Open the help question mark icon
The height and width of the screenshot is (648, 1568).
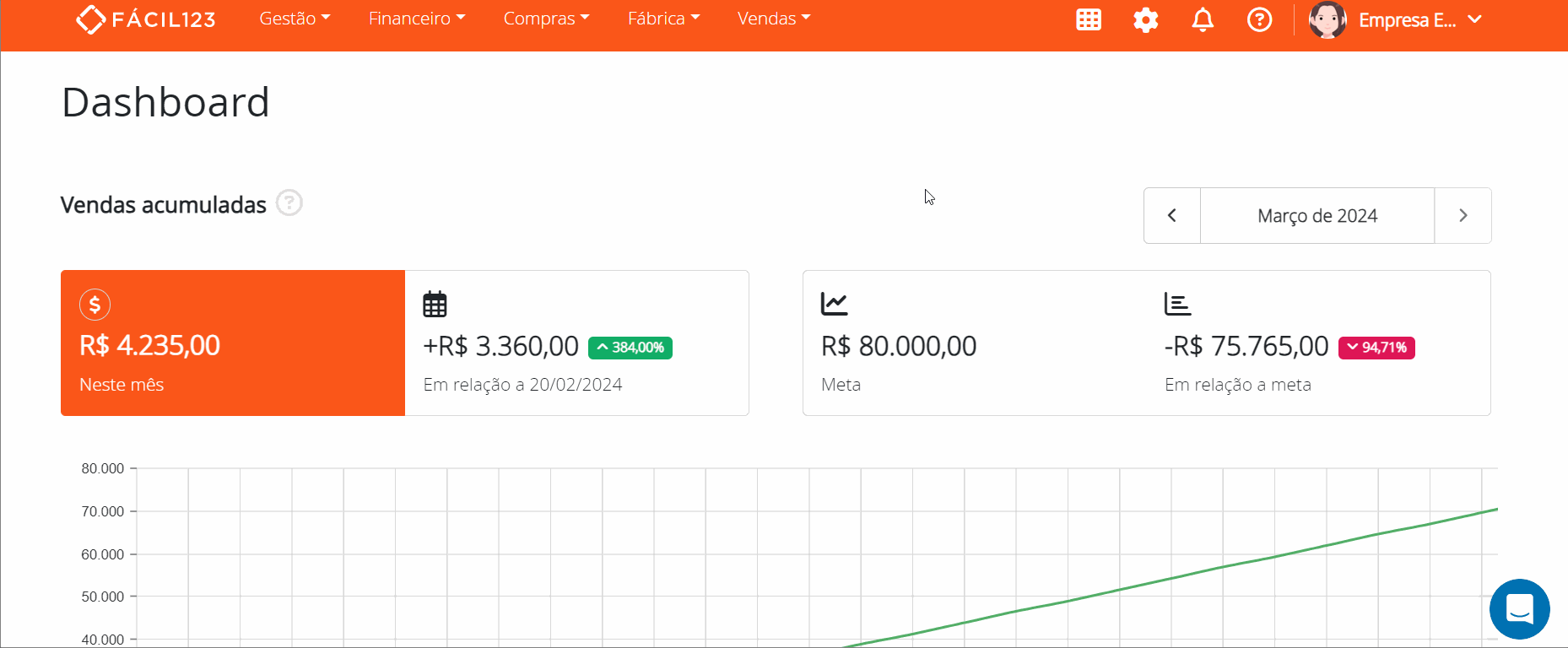1259,19
